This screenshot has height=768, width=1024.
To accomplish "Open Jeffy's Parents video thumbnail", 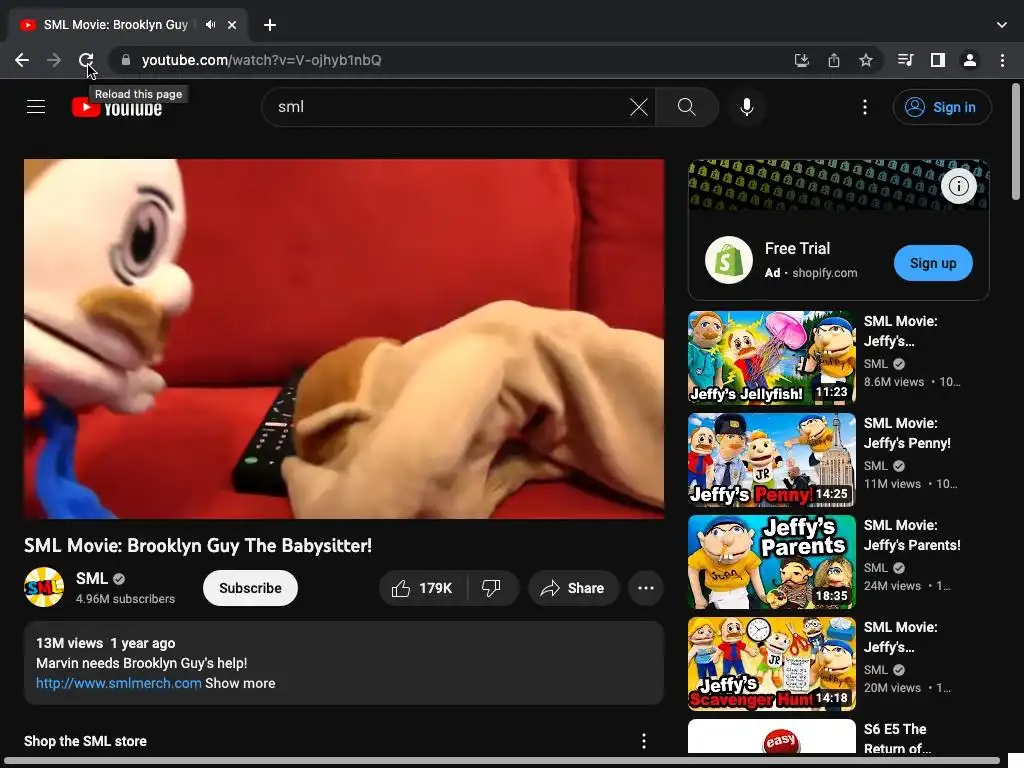I will [x=772, y=562].
